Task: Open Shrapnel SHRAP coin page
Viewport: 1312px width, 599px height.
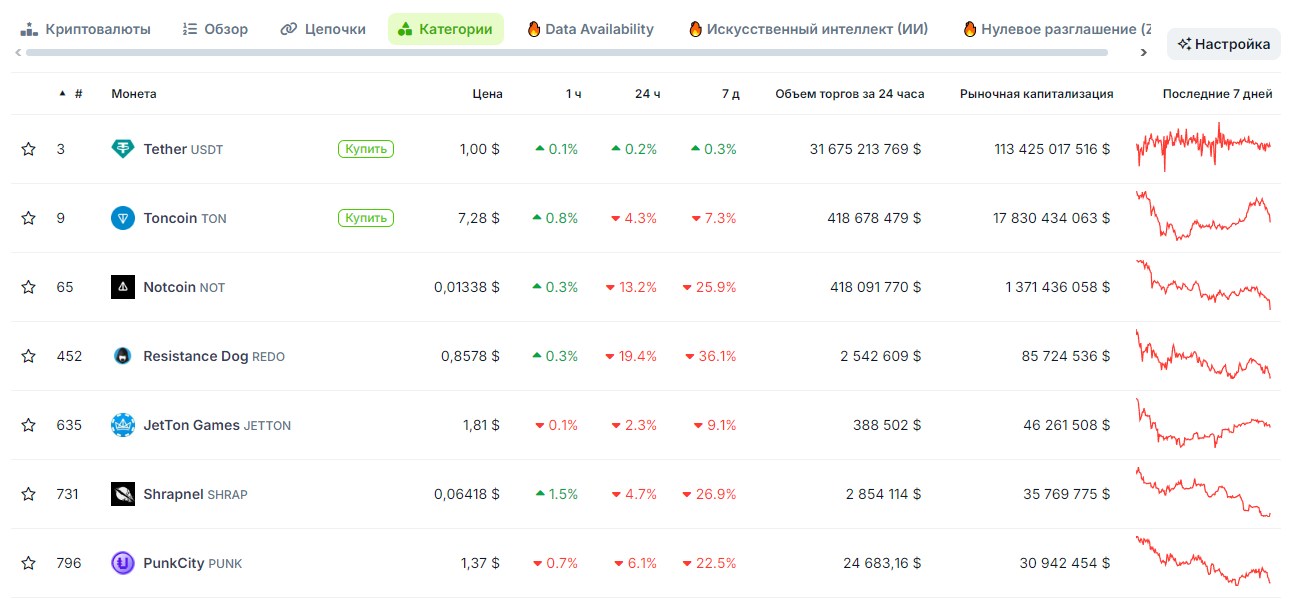Action: 196,494
